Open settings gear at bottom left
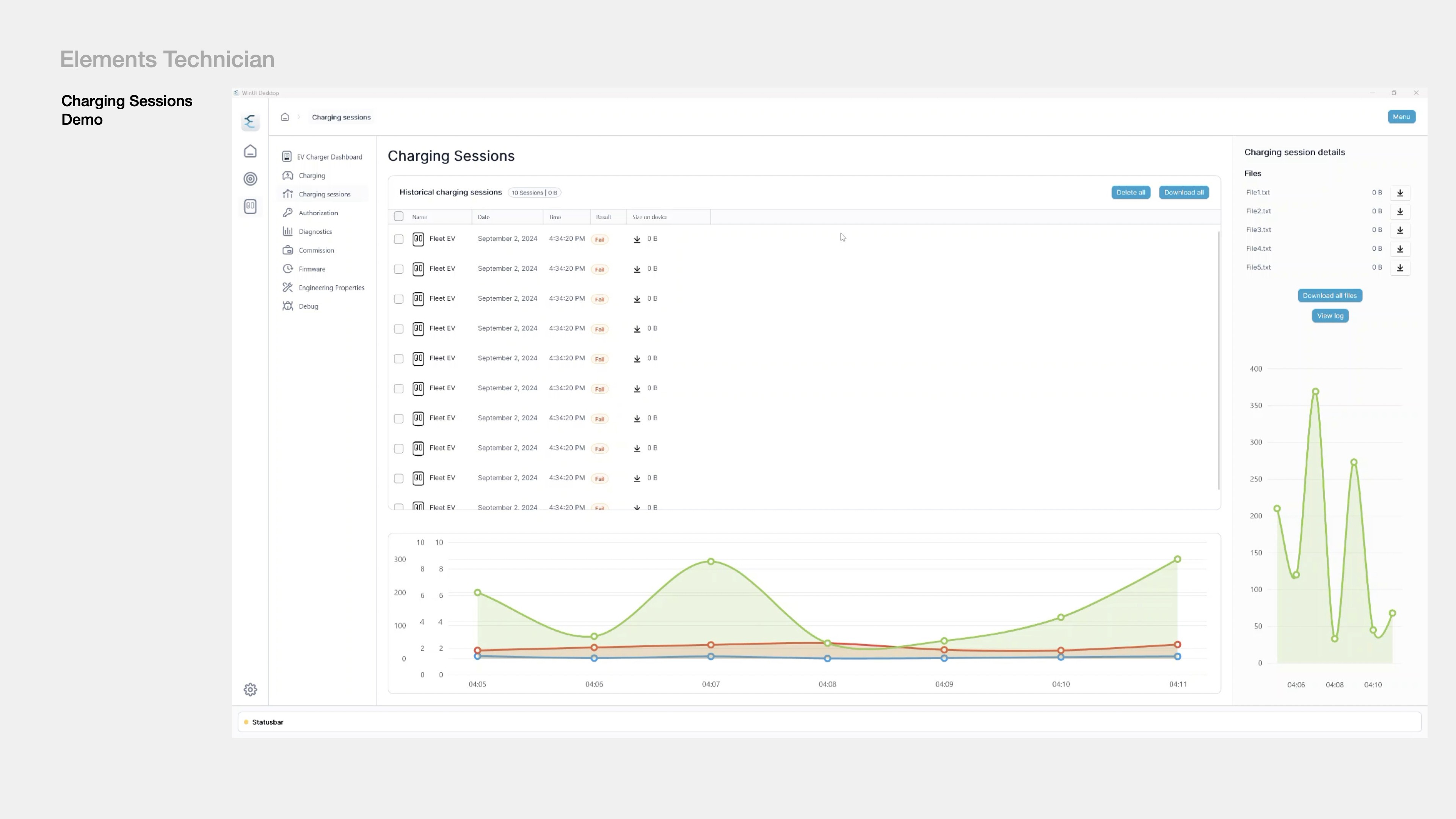 (x=250, y=690)
